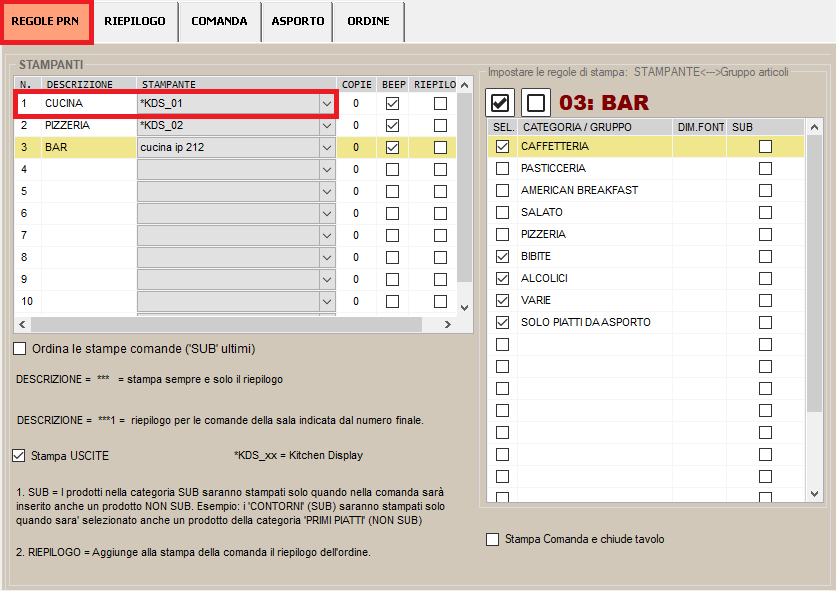This screenshot has width=836, height=591.
Task: Open the printer dropdown for CUCINA
Action: [x=326, y=103]
